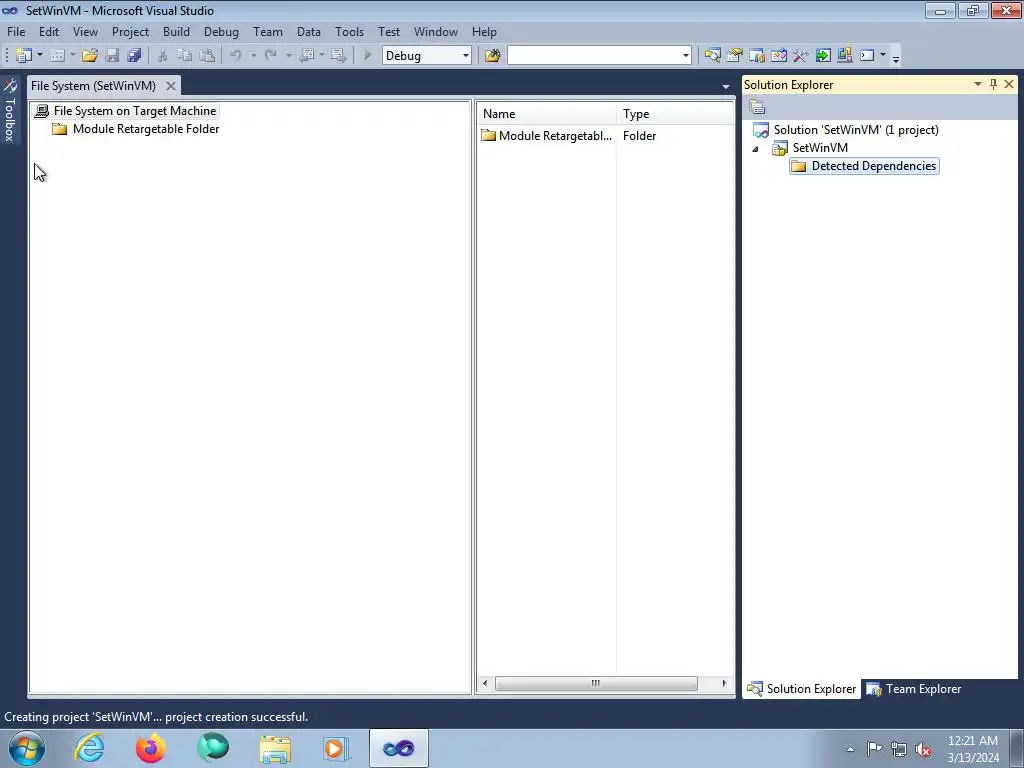Image resolution: width=1024 pixels, height=768 pixels.
Task: Open the Data menu
Action: (308, 31)
